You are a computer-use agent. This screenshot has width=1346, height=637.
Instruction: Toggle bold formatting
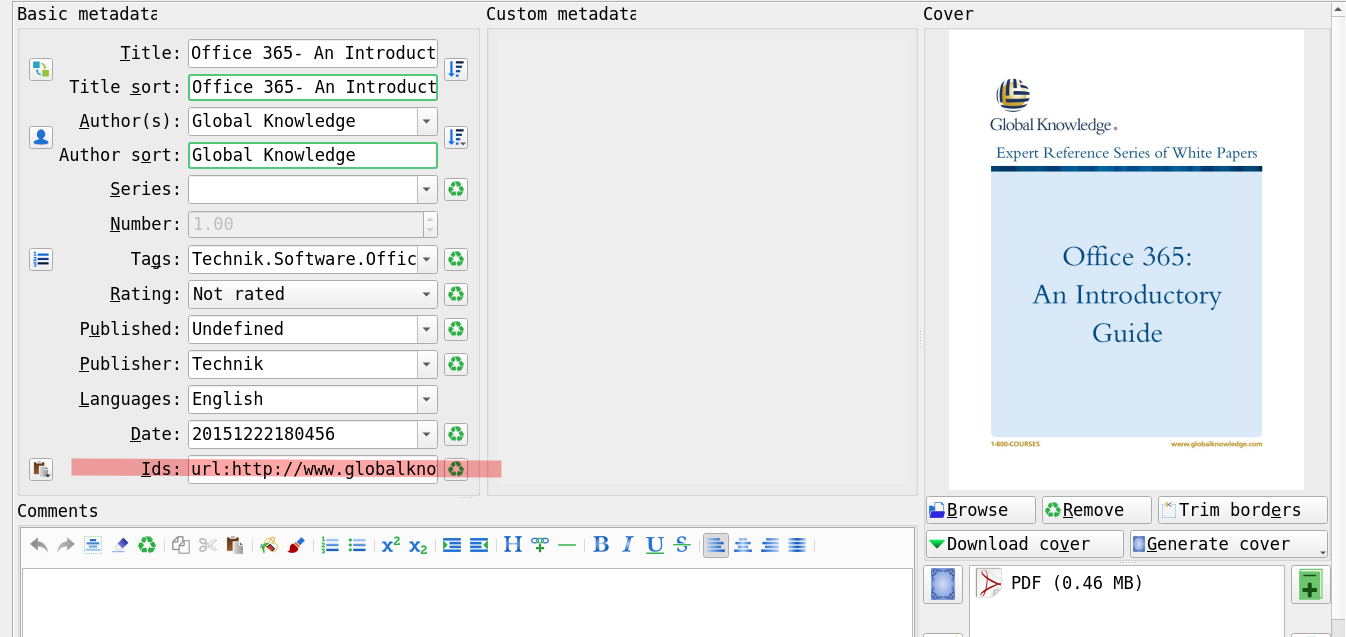click(x=601, y=545)
